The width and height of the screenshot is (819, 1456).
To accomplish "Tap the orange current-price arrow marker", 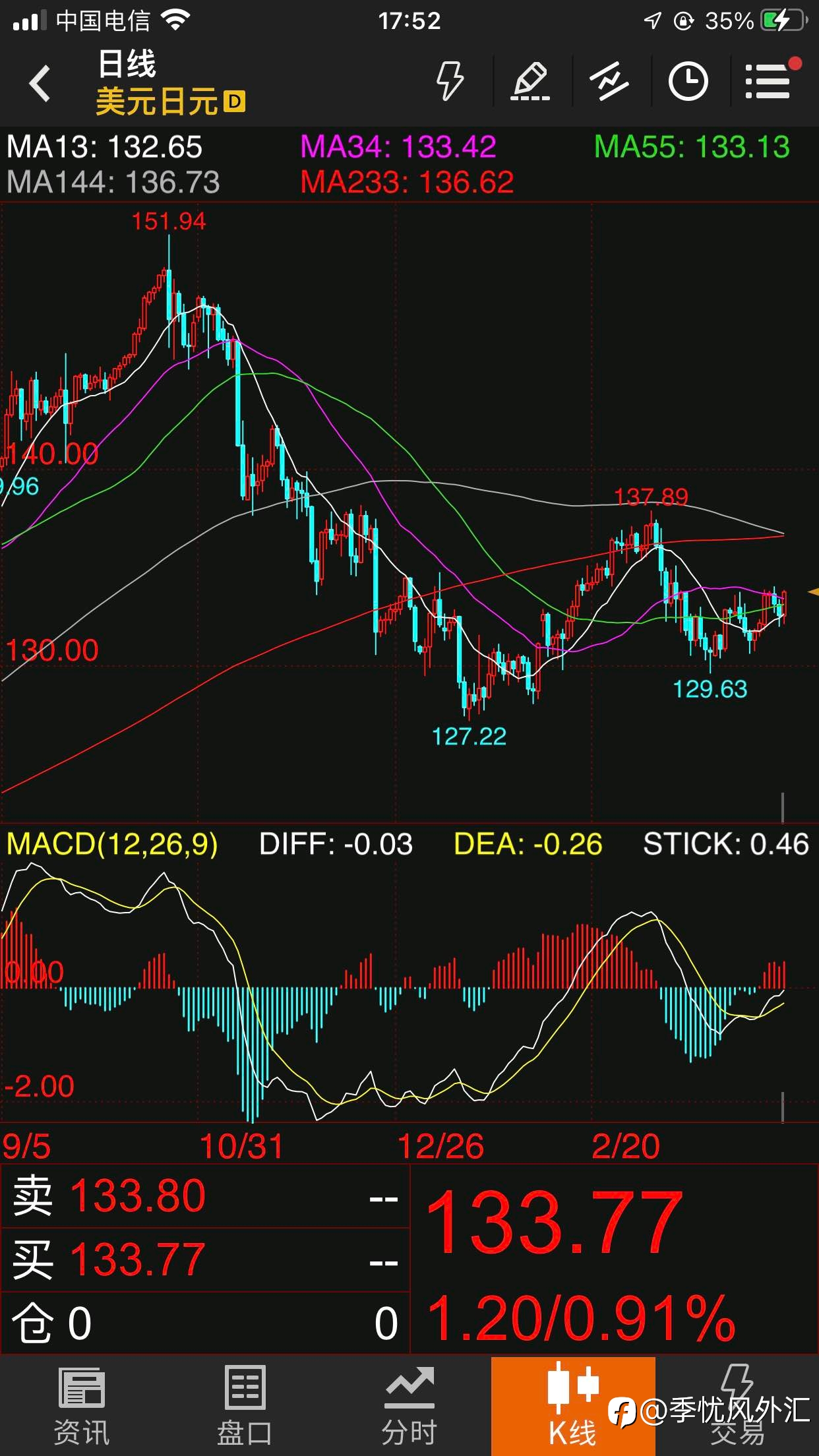I will click(813, 592).
